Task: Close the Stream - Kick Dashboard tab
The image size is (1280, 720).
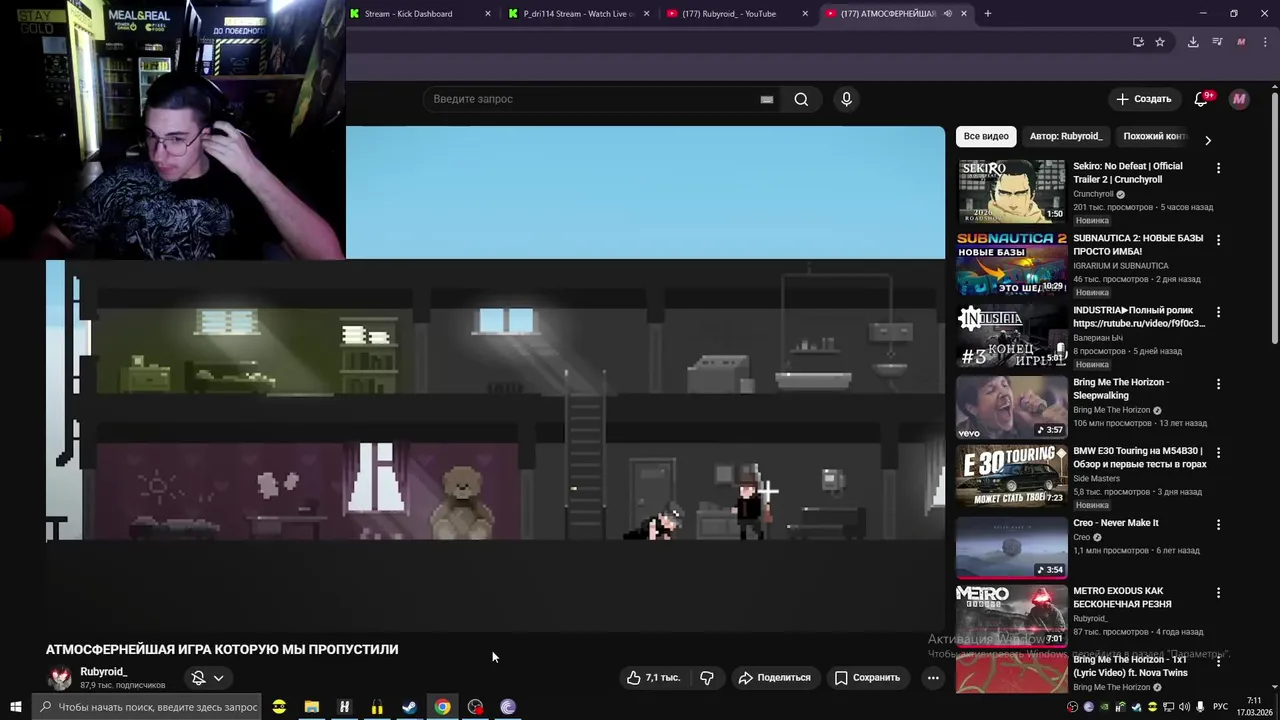Action: point(488,14)
